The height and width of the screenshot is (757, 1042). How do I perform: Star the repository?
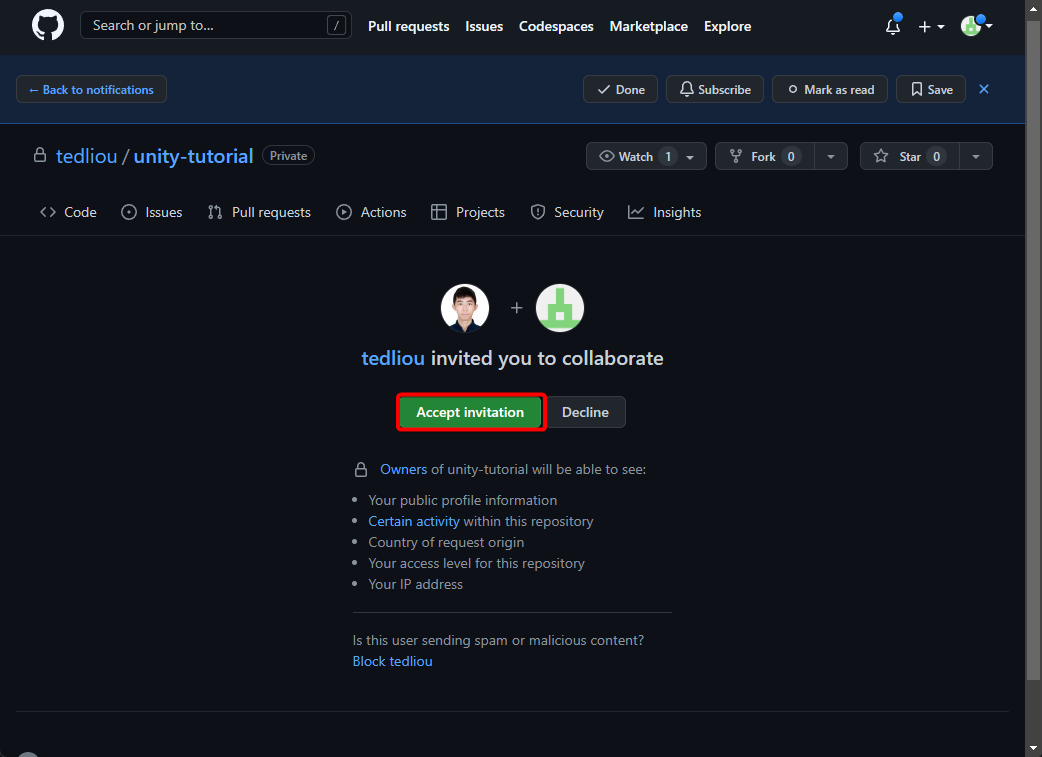pos(910,156)
